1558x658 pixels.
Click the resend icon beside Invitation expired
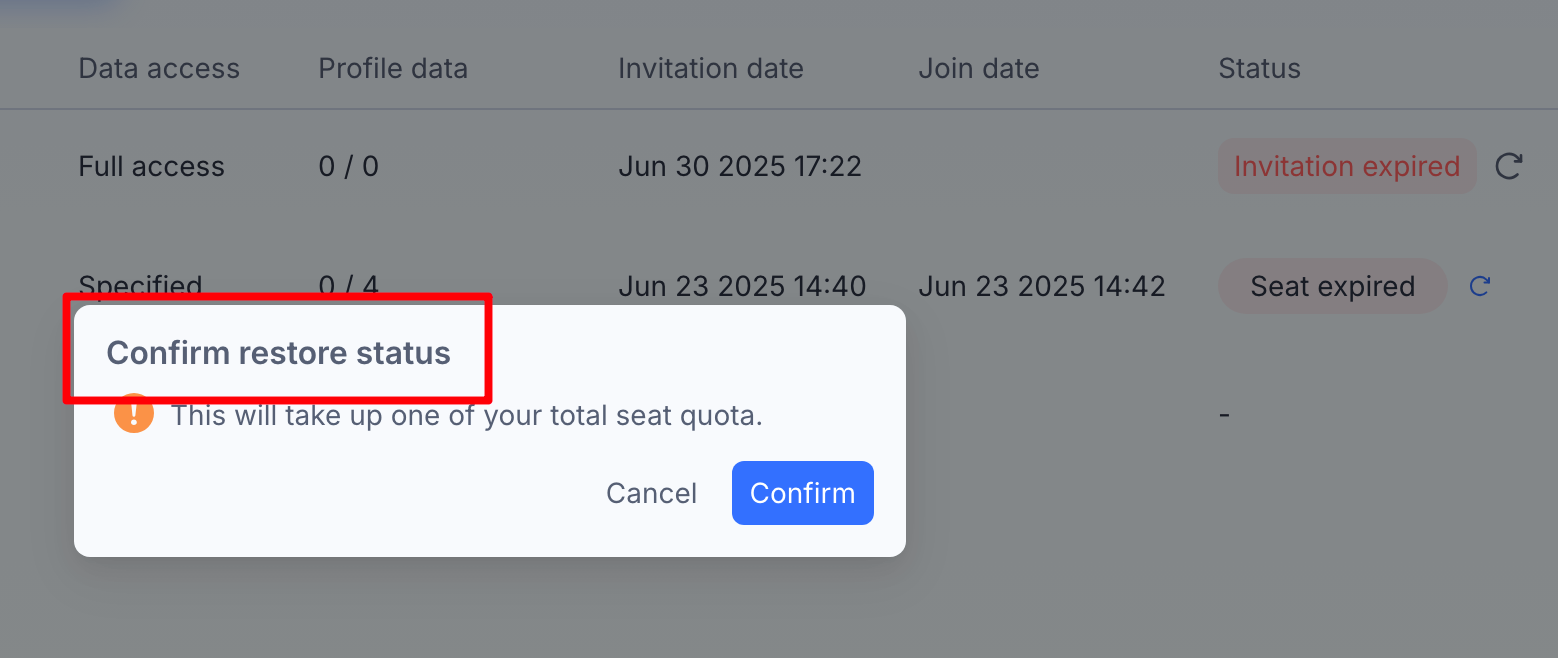tap(1508, 166)
